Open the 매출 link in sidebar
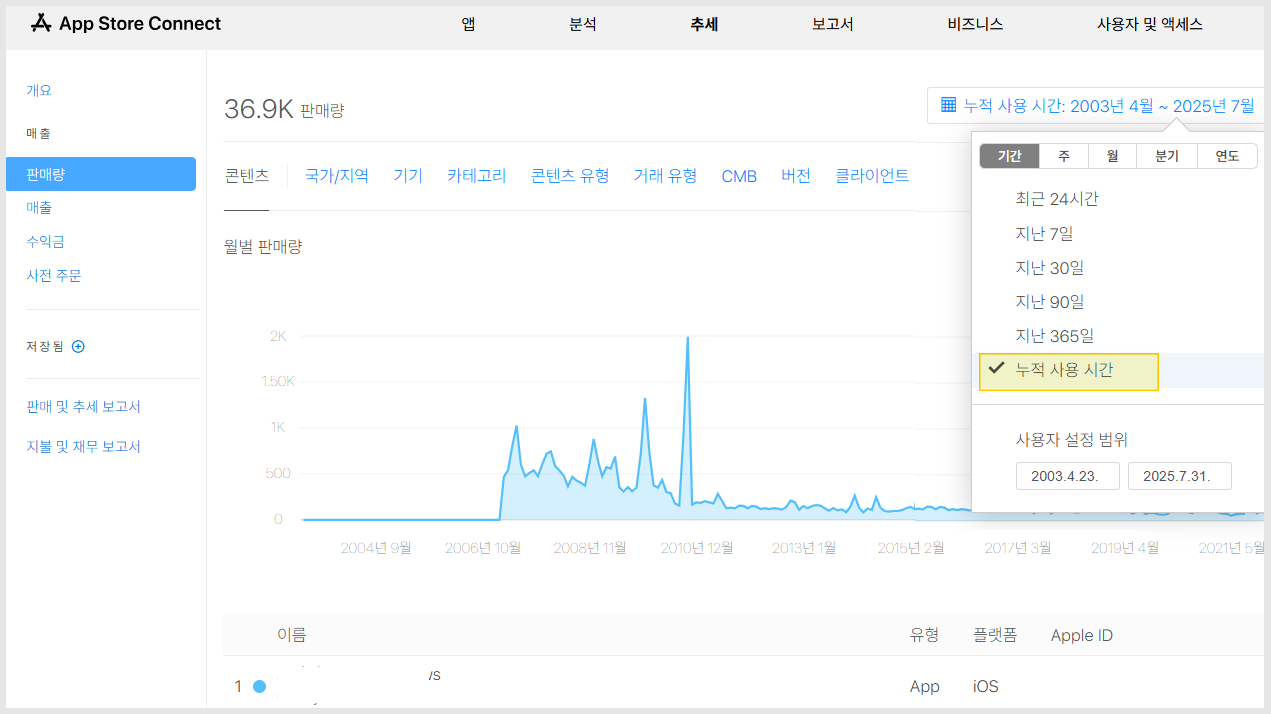 pos(39,208)
